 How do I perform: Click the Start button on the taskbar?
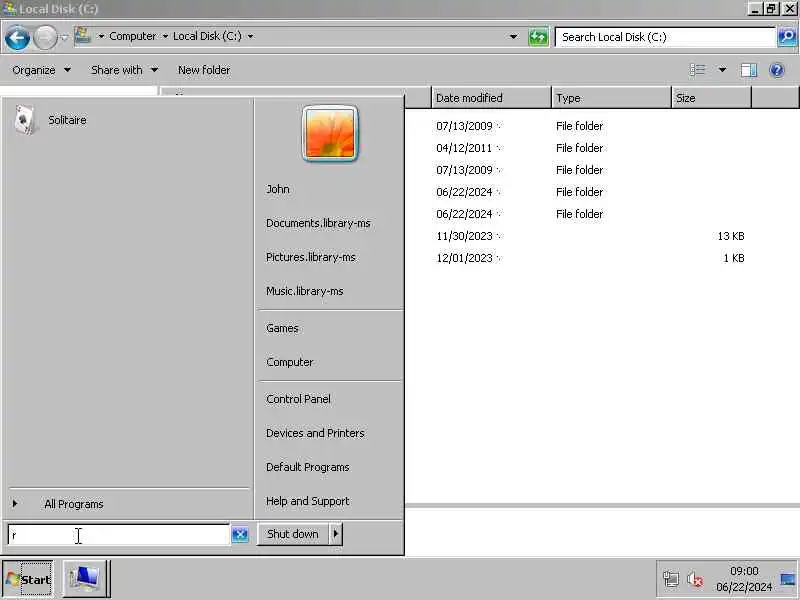click(x=28, y=579)
